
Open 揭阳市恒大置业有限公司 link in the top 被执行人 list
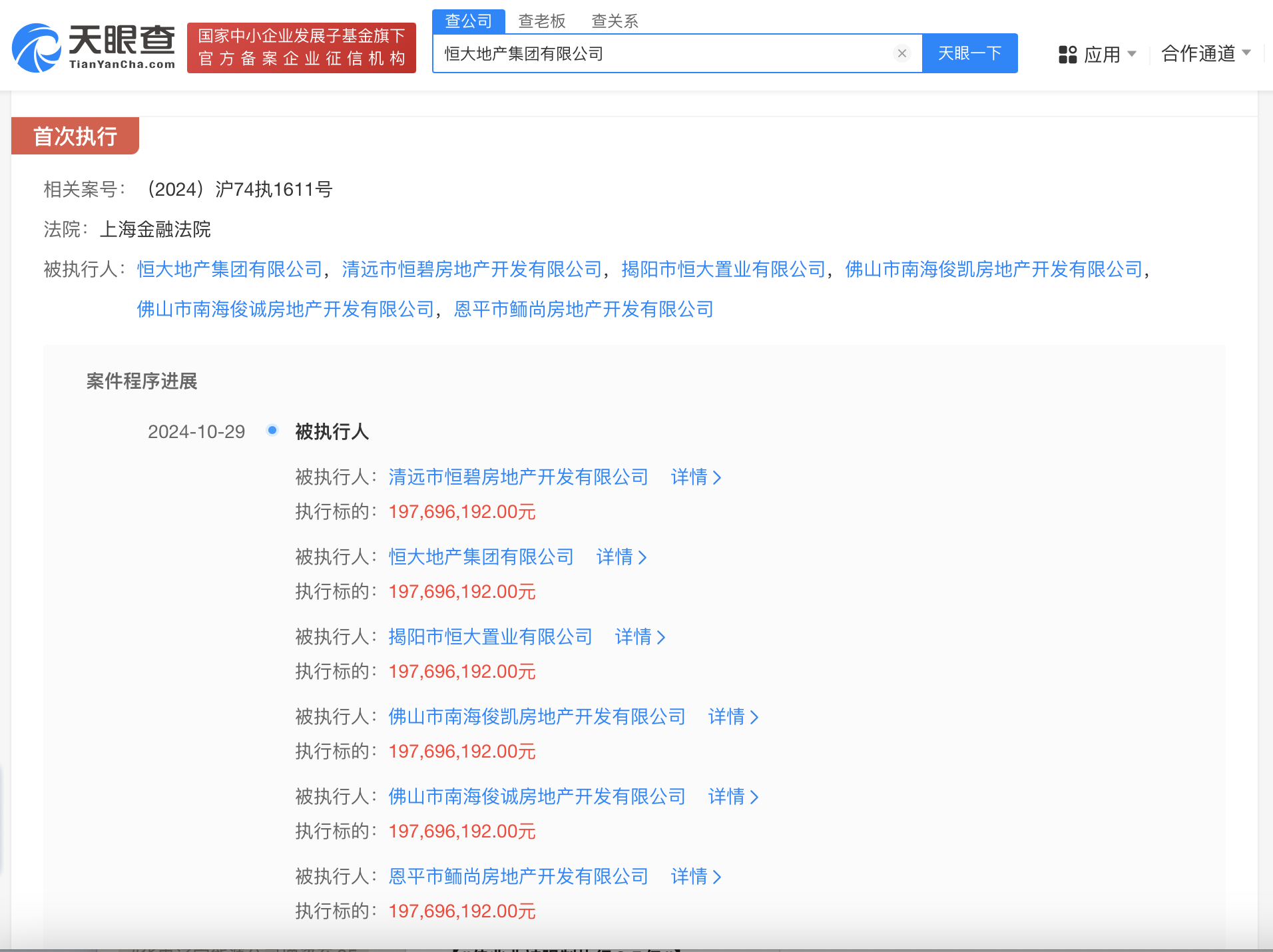(724, 269)
